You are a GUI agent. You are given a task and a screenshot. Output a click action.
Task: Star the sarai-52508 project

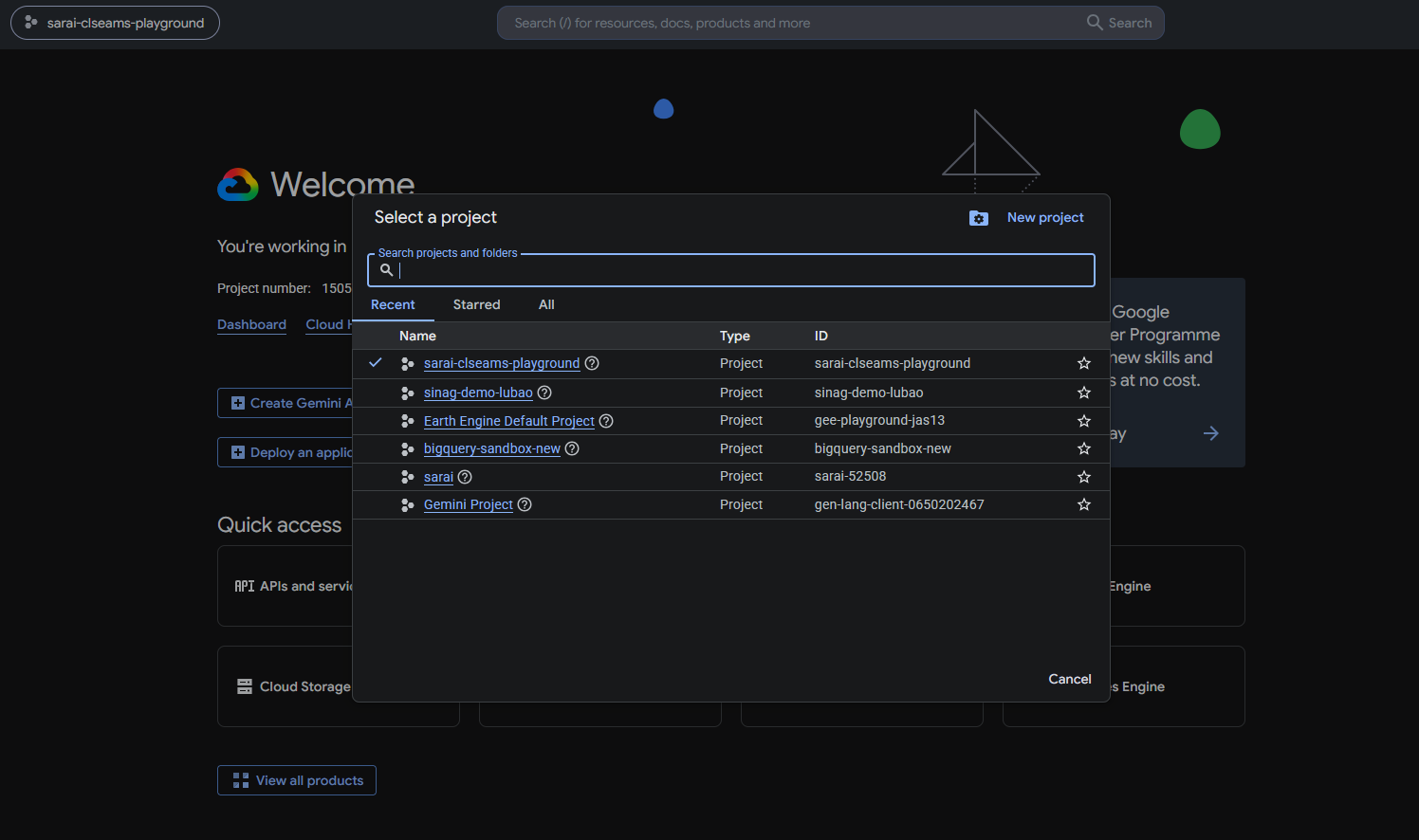coord(1084,477)
